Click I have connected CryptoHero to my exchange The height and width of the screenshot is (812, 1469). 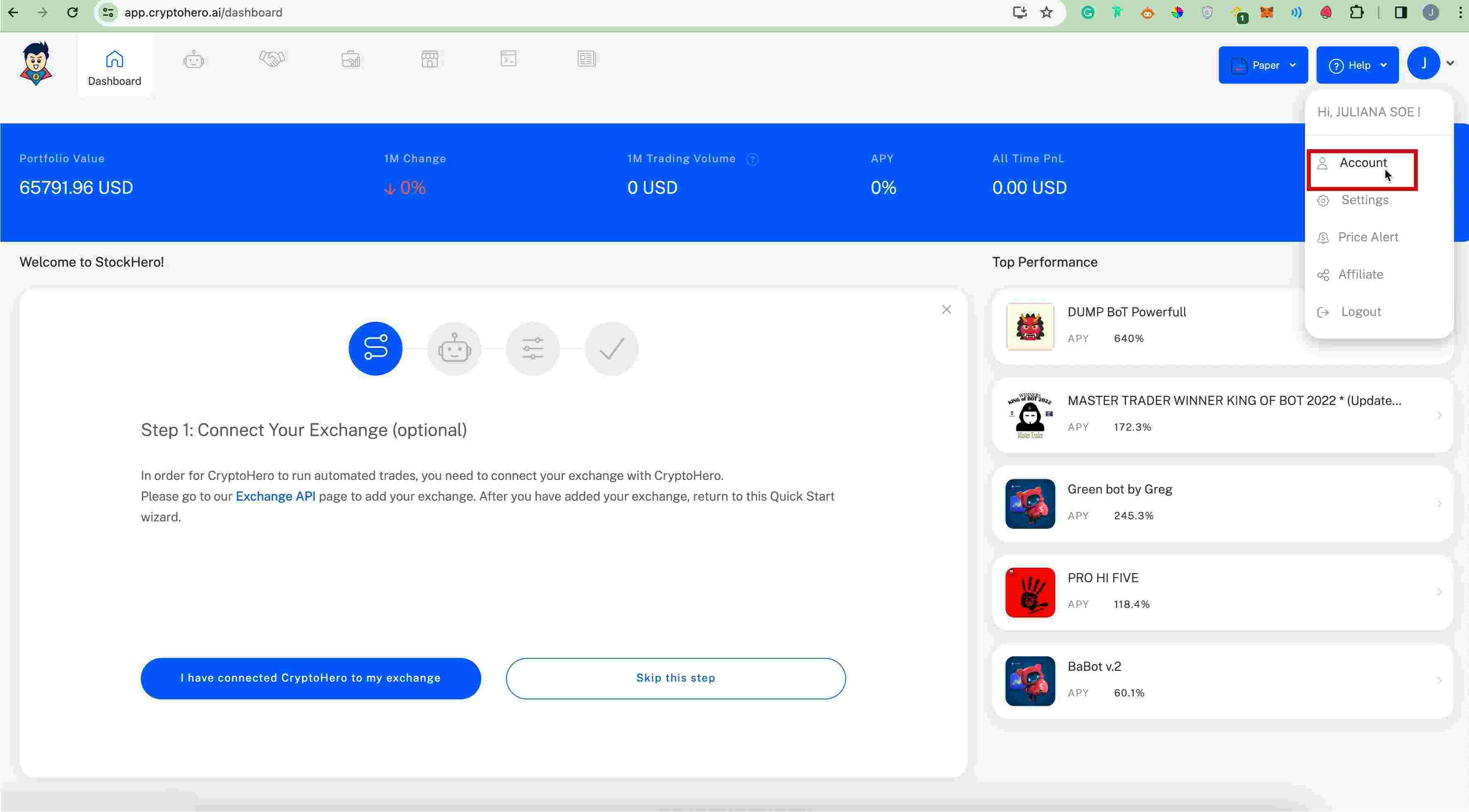[310, 679]
